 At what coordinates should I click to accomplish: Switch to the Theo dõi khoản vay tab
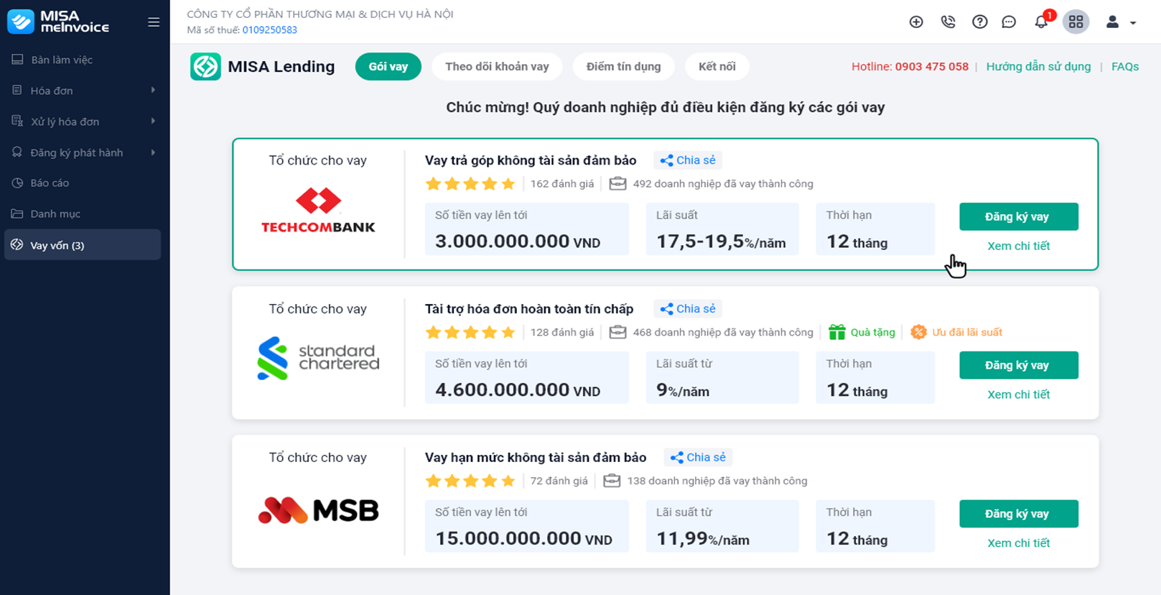pyautogui.click(x=497, y=67)
